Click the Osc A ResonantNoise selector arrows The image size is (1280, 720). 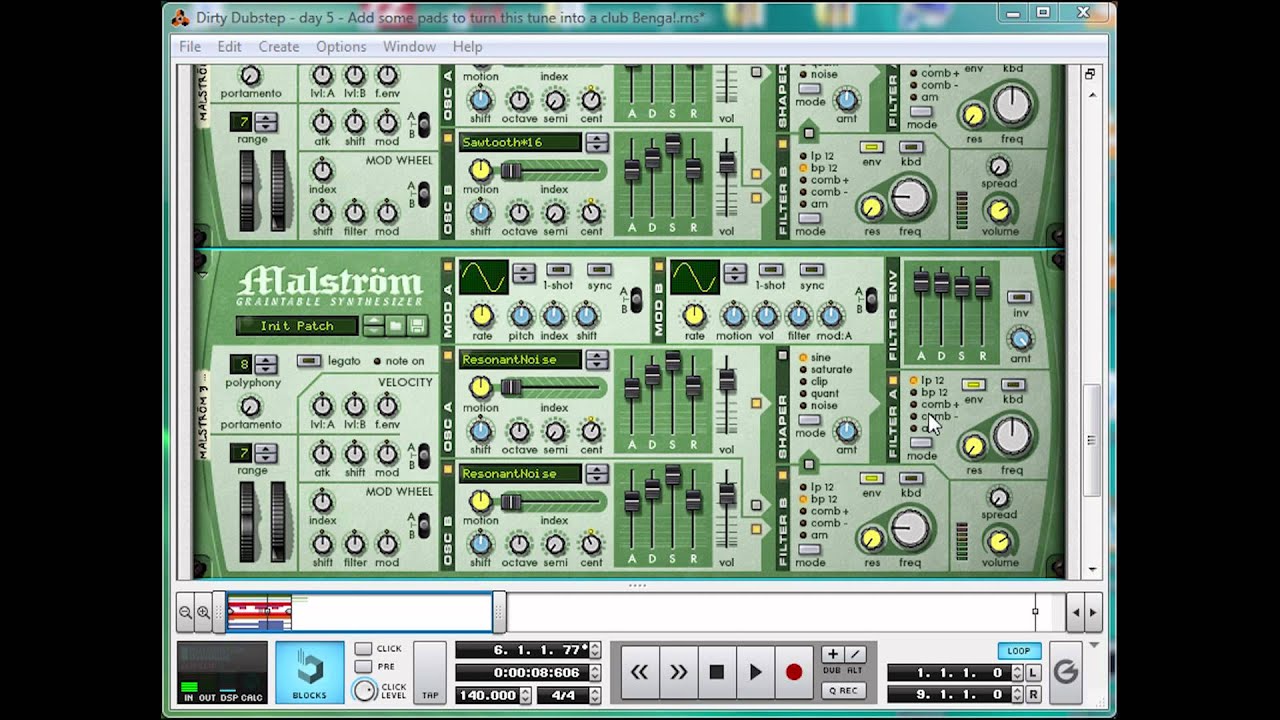[x=597, y=360]
